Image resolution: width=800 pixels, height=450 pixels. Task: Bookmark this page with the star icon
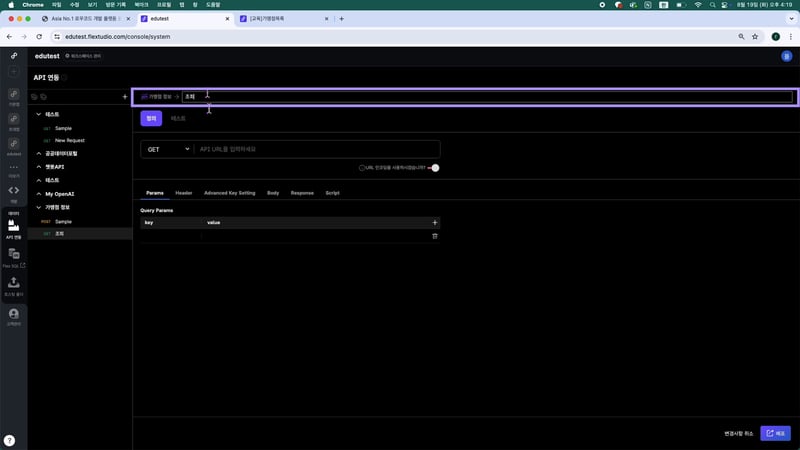click(x=754, y=36)
